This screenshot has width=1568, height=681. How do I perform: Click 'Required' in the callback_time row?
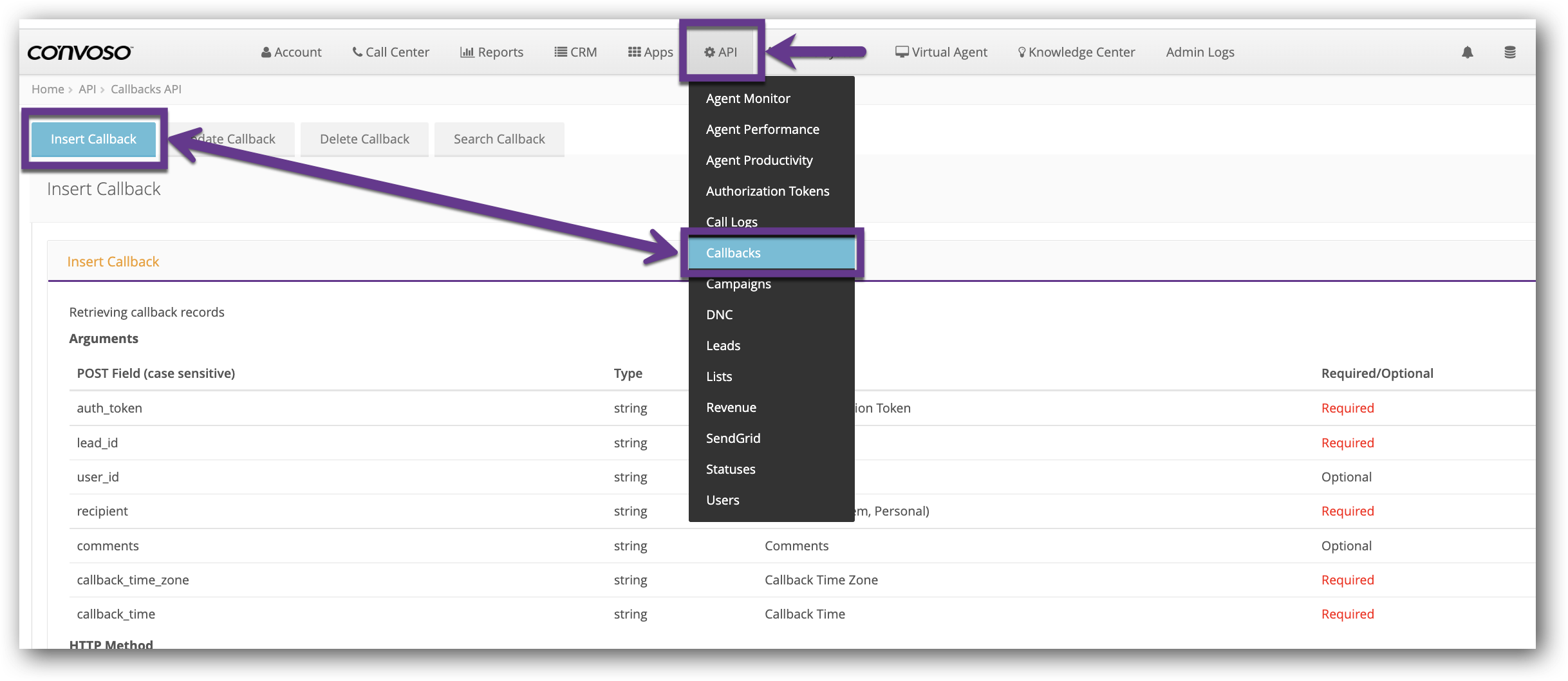(1347, 614)
